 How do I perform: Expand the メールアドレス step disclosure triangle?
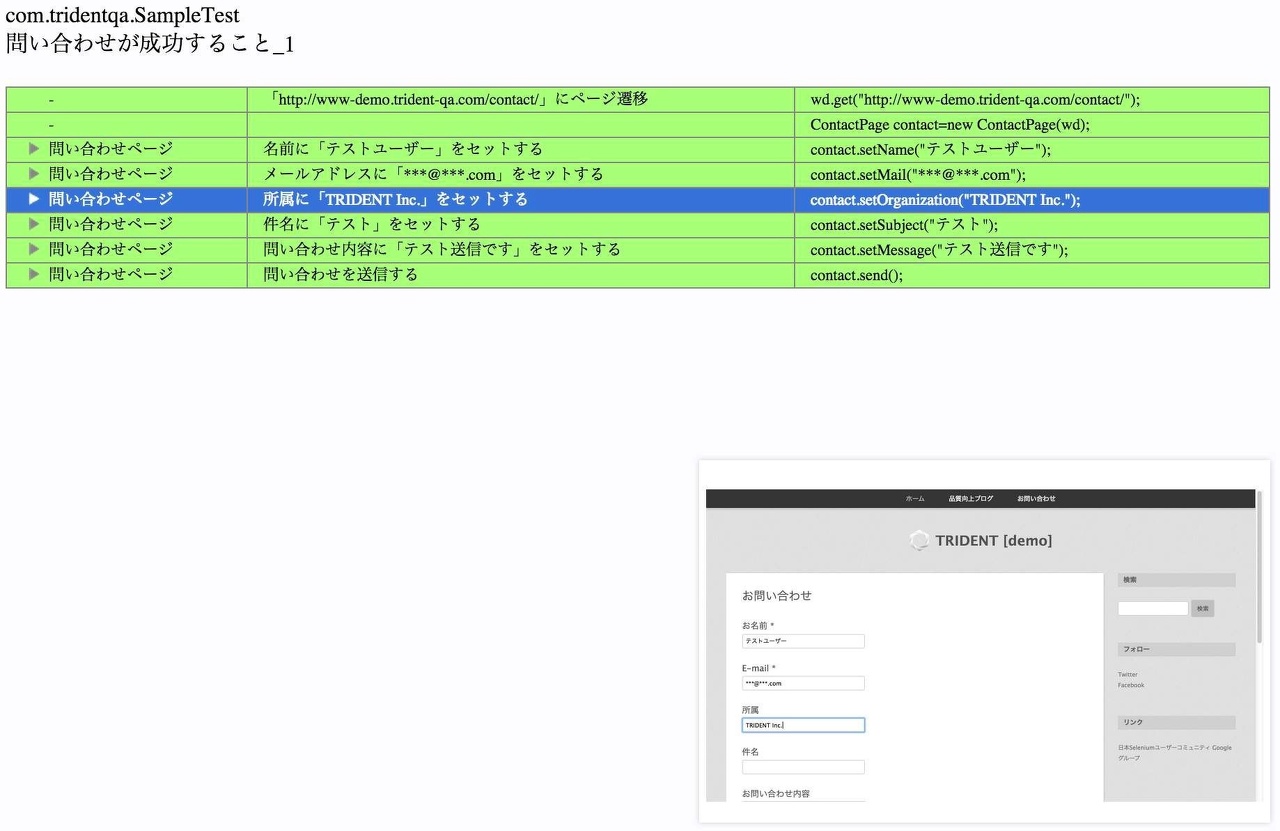[x=34, y=174]
